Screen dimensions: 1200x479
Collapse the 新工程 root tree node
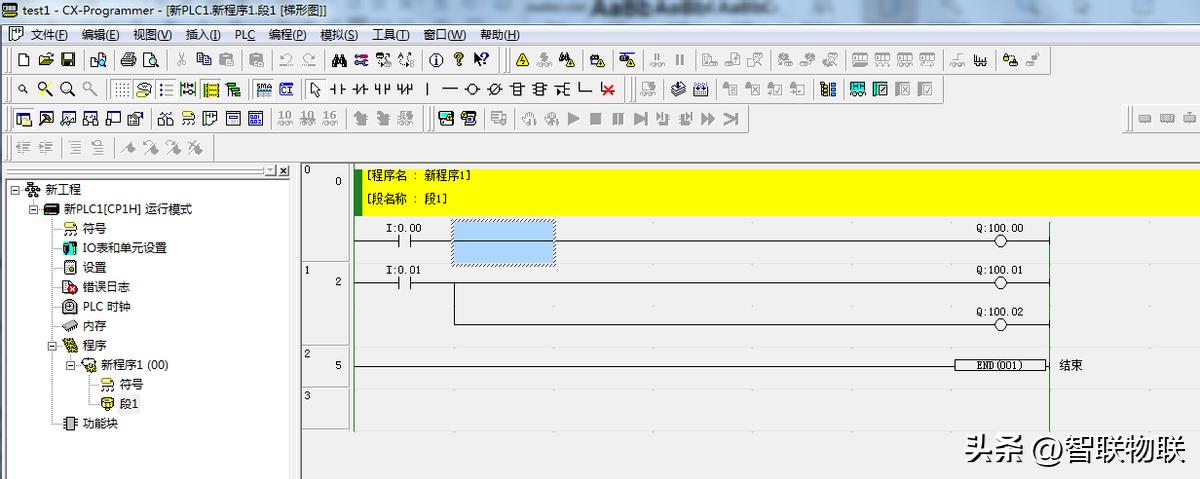pyautogui.click(x=14, y=189)
